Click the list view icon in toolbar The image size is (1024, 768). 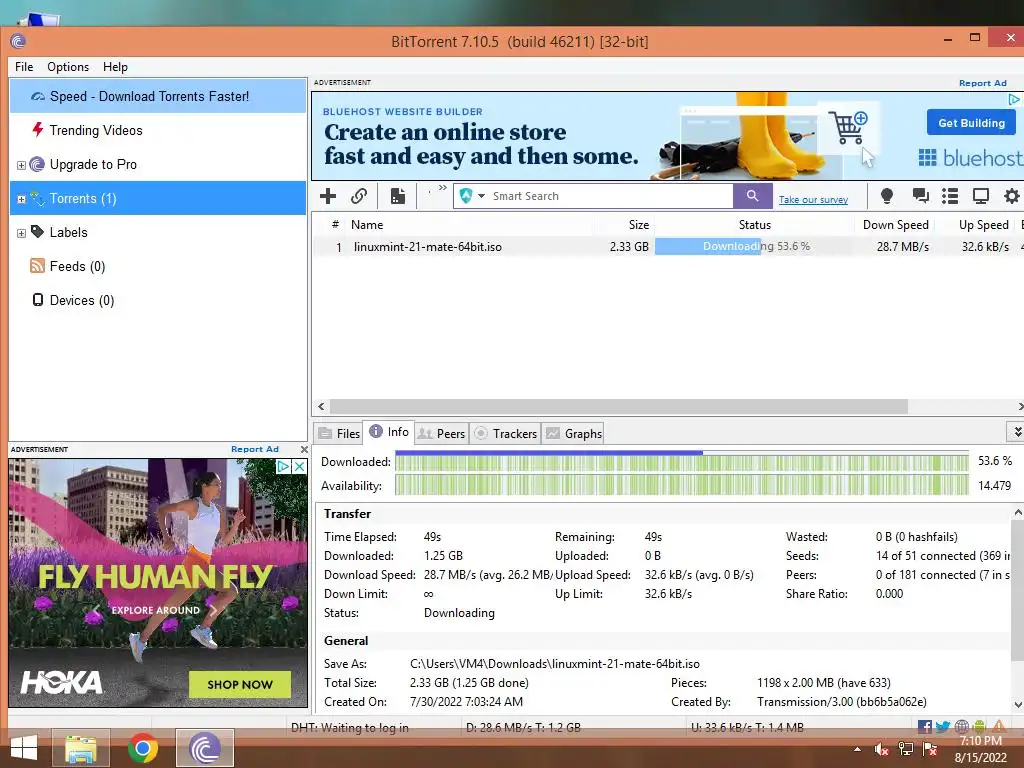coord(950,196)
